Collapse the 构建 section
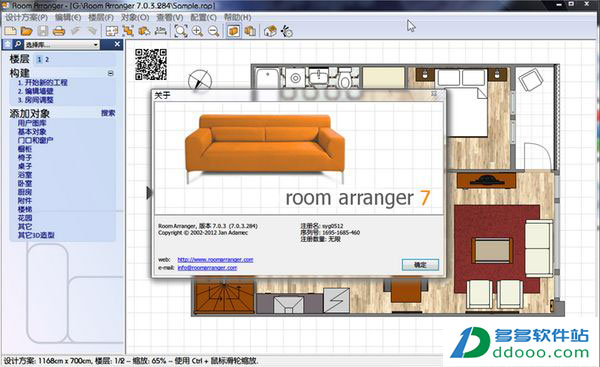This screenshot has height=367, width=600. [111, 73]
